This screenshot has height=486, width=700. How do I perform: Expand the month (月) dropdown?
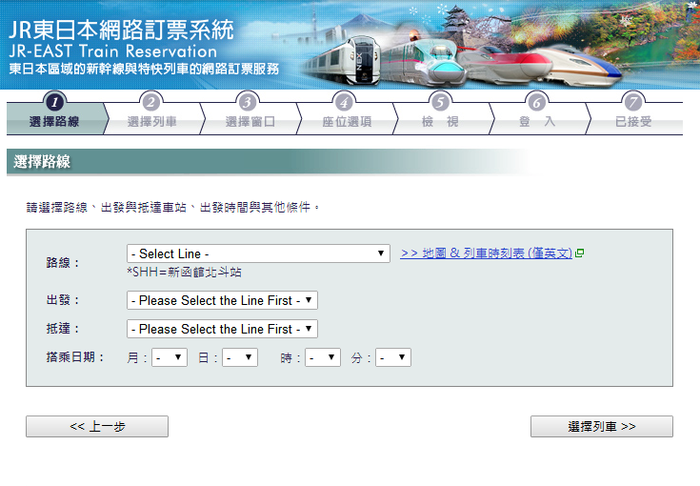(x=169, y=357)
